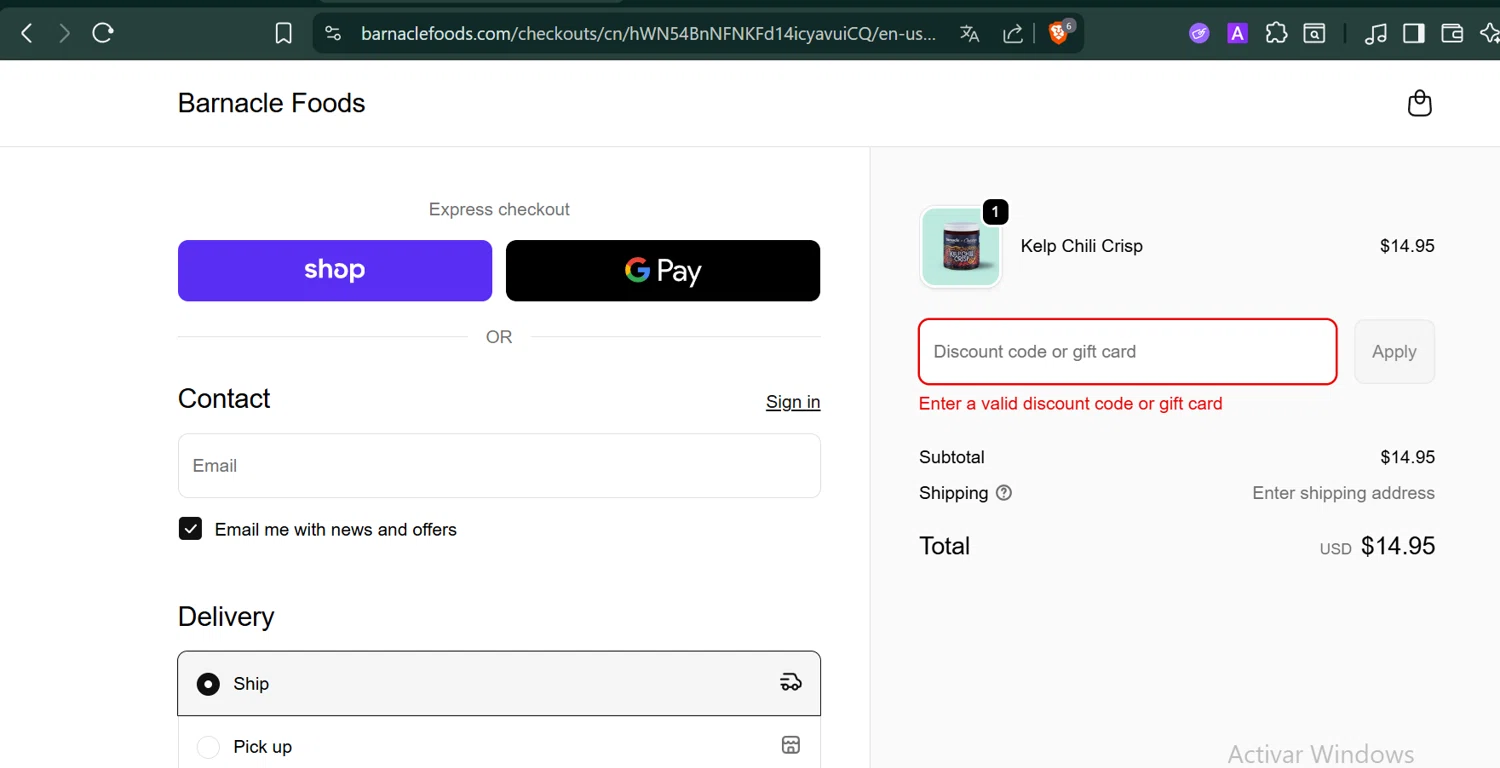The width and height of the screenshot is (1500, 768).
Task: Click the browser forward arrow
Action: click(x=65, y=34)
